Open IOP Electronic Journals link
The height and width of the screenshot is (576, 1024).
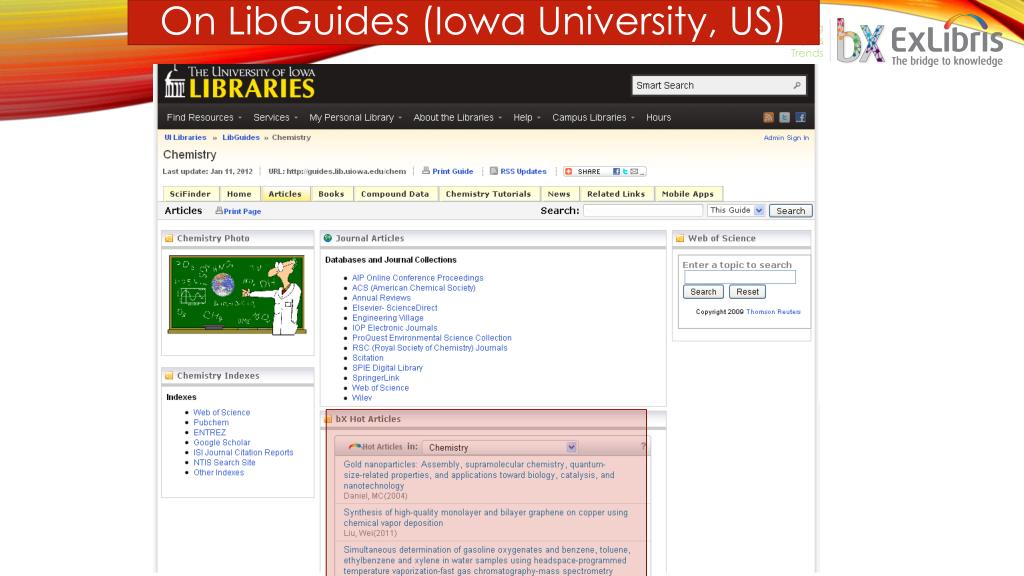pyautogui.click(x=394, y=328)
